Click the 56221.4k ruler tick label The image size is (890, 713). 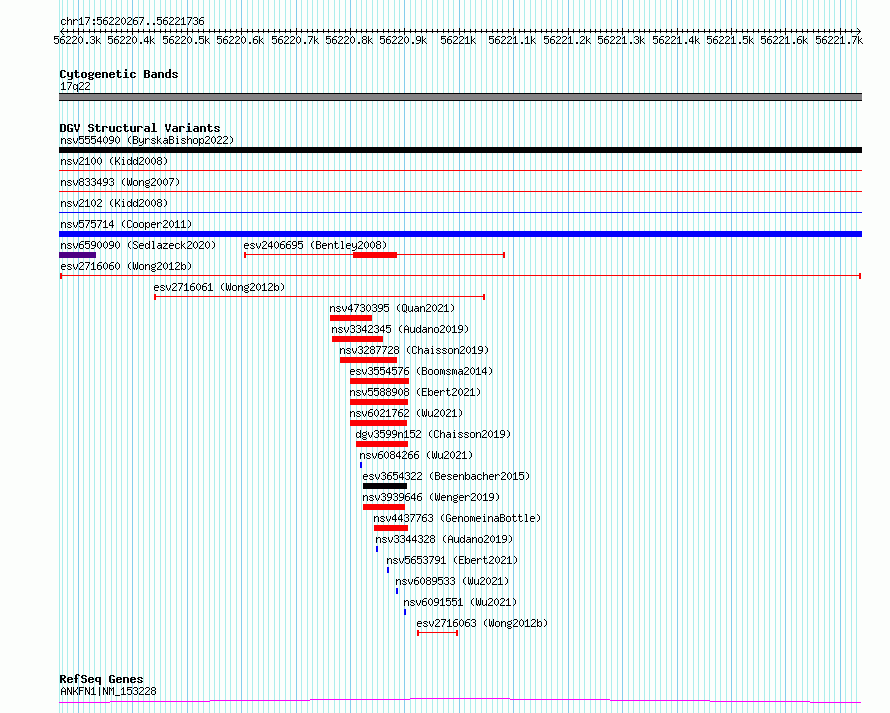(x=675, y=40)
